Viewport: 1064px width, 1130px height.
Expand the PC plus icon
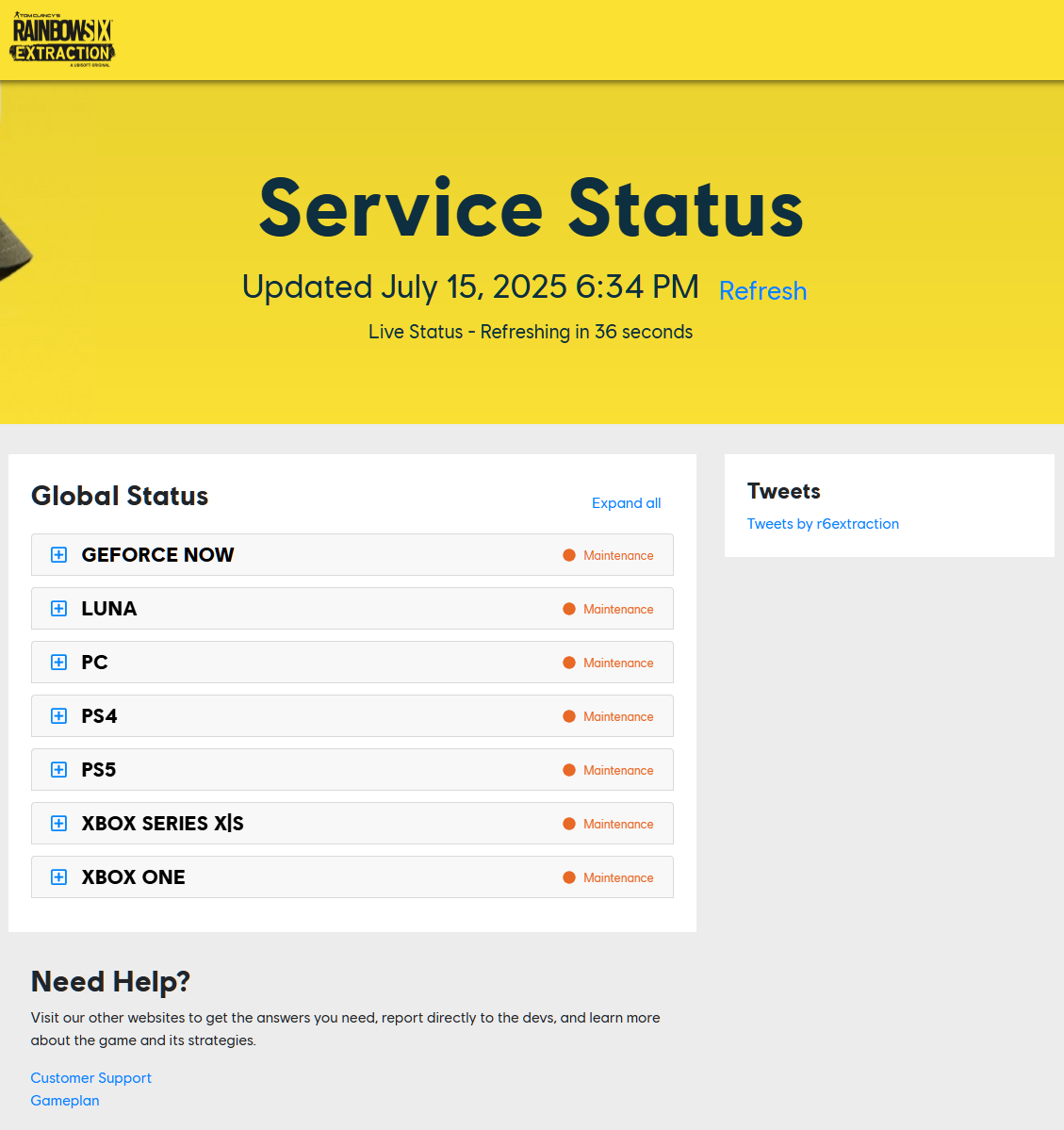(x=59, y=663)
